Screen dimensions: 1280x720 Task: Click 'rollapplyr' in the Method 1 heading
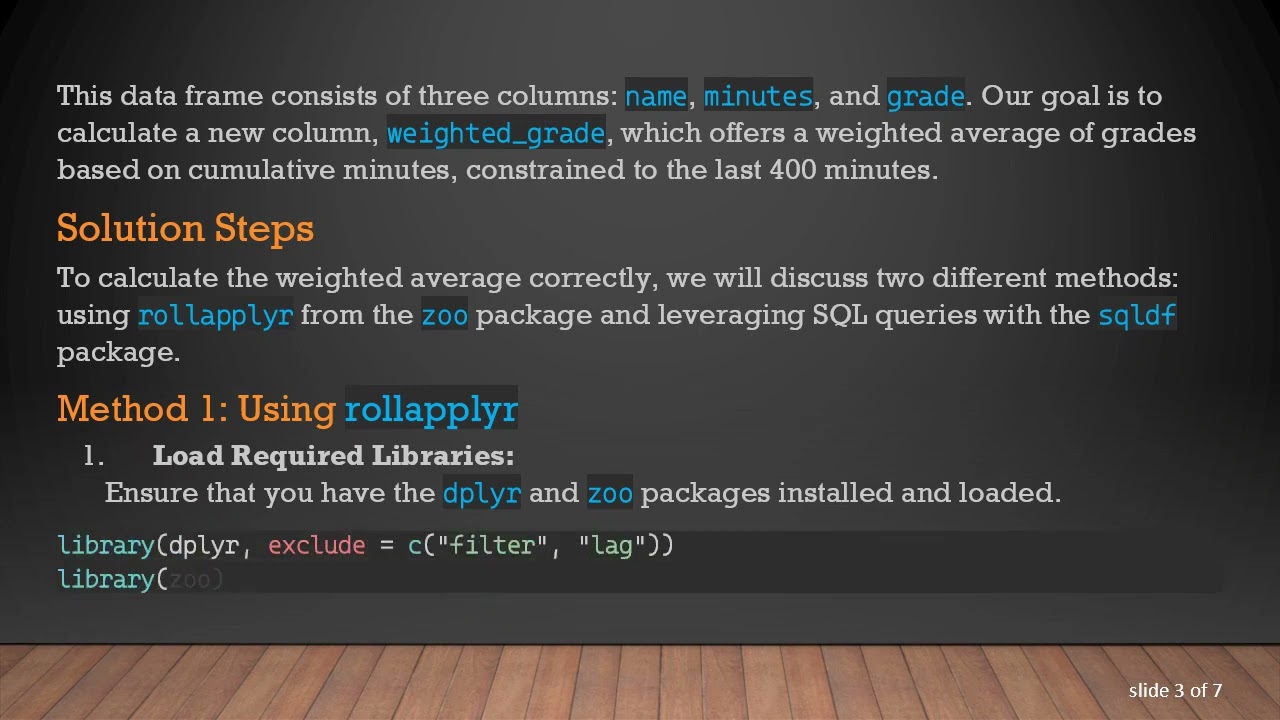(x=431, y=409)
